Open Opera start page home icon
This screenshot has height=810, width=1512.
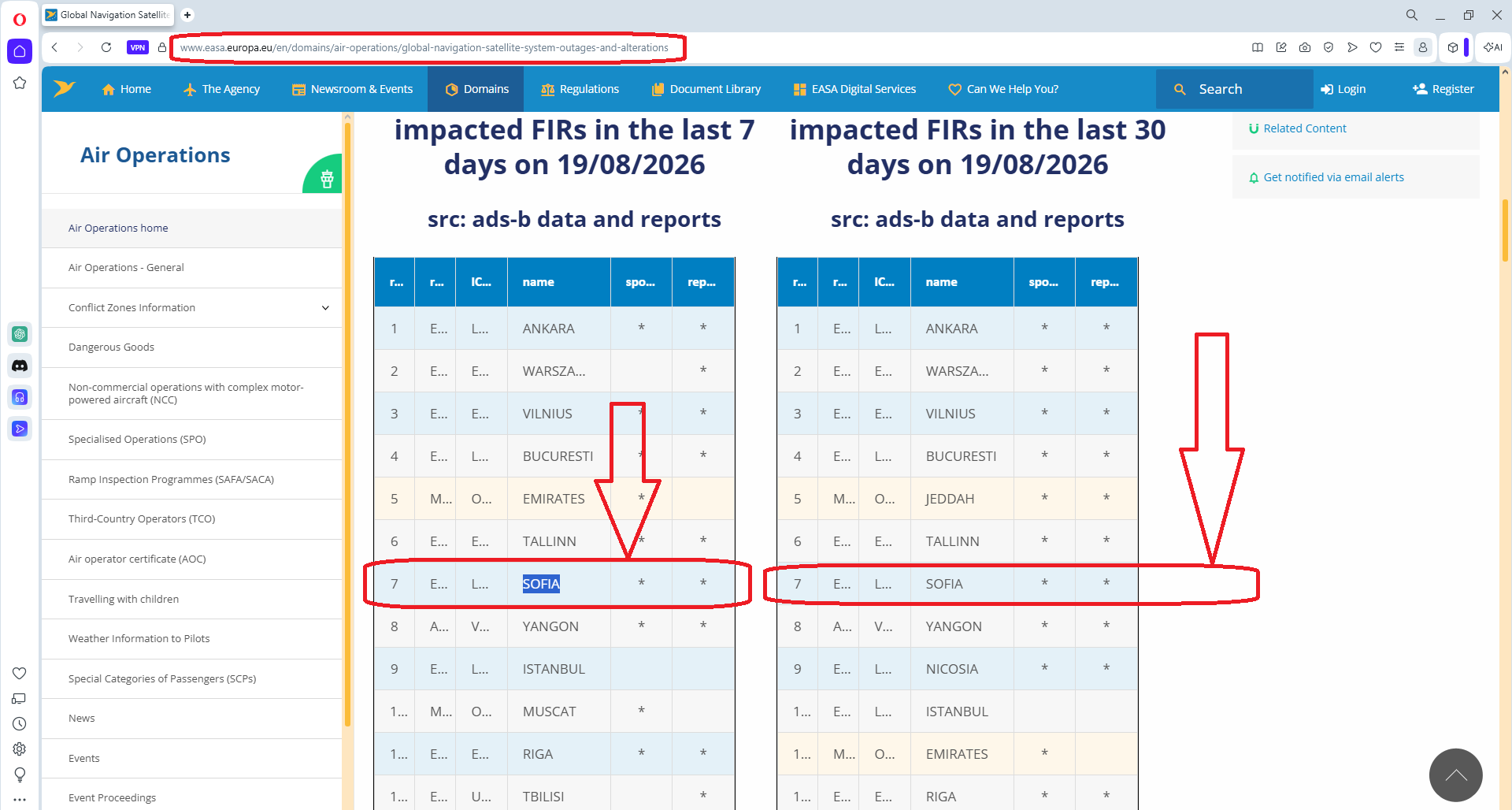click(x=20, y=51)
